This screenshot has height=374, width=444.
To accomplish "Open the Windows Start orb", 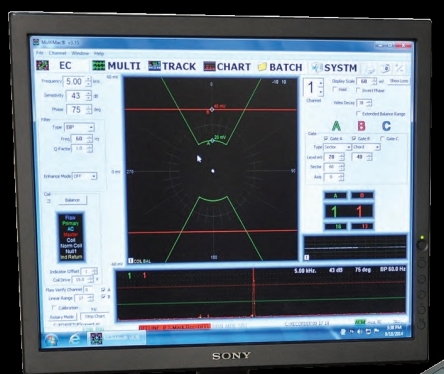I will [x=52, y=340].
